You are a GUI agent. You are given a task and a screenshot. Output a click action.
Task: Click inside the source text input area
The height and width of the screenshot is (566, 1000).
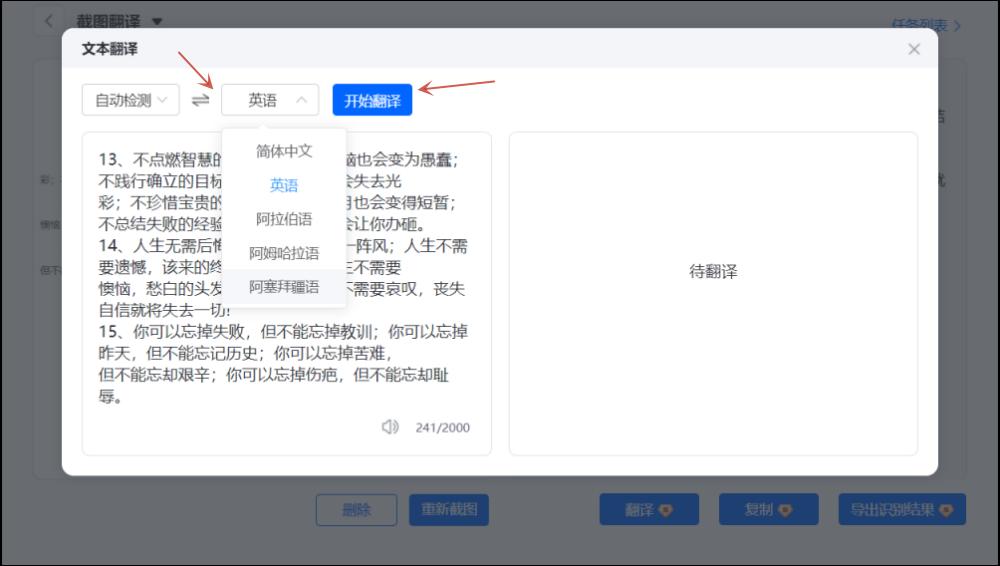[286, 294]
